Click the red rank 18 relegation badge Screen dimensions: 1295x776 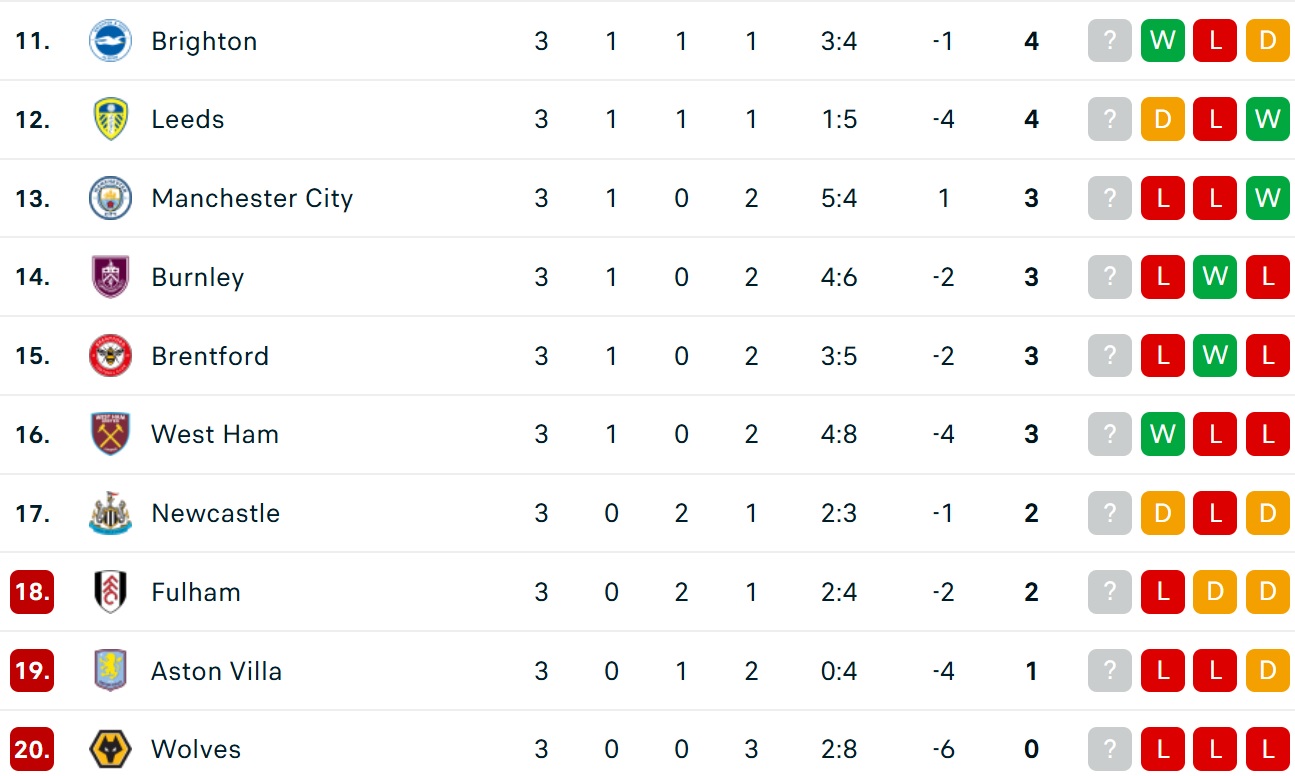(x=32, y=592)
